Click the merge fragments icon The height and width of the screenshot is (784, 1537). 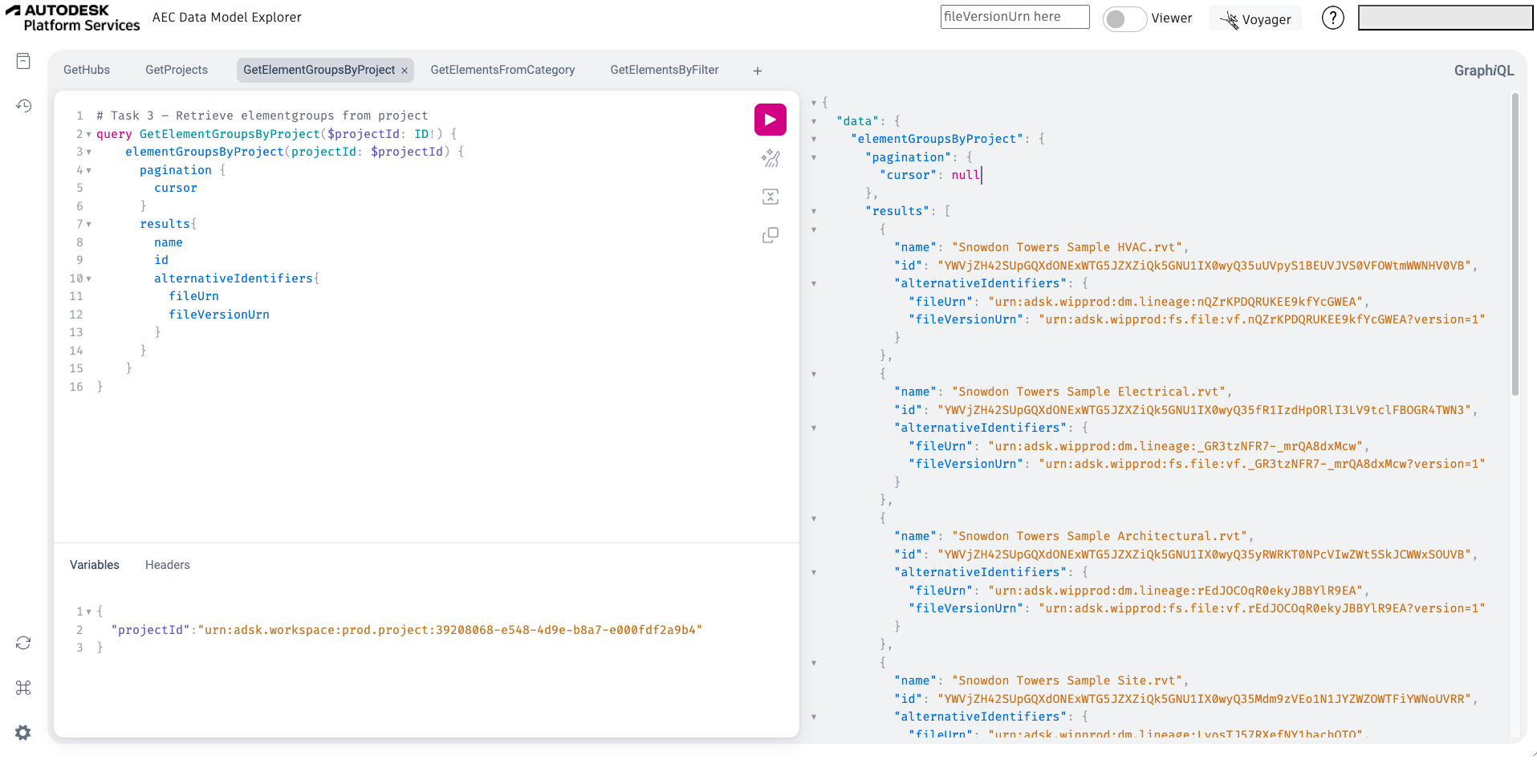(770, 197)
